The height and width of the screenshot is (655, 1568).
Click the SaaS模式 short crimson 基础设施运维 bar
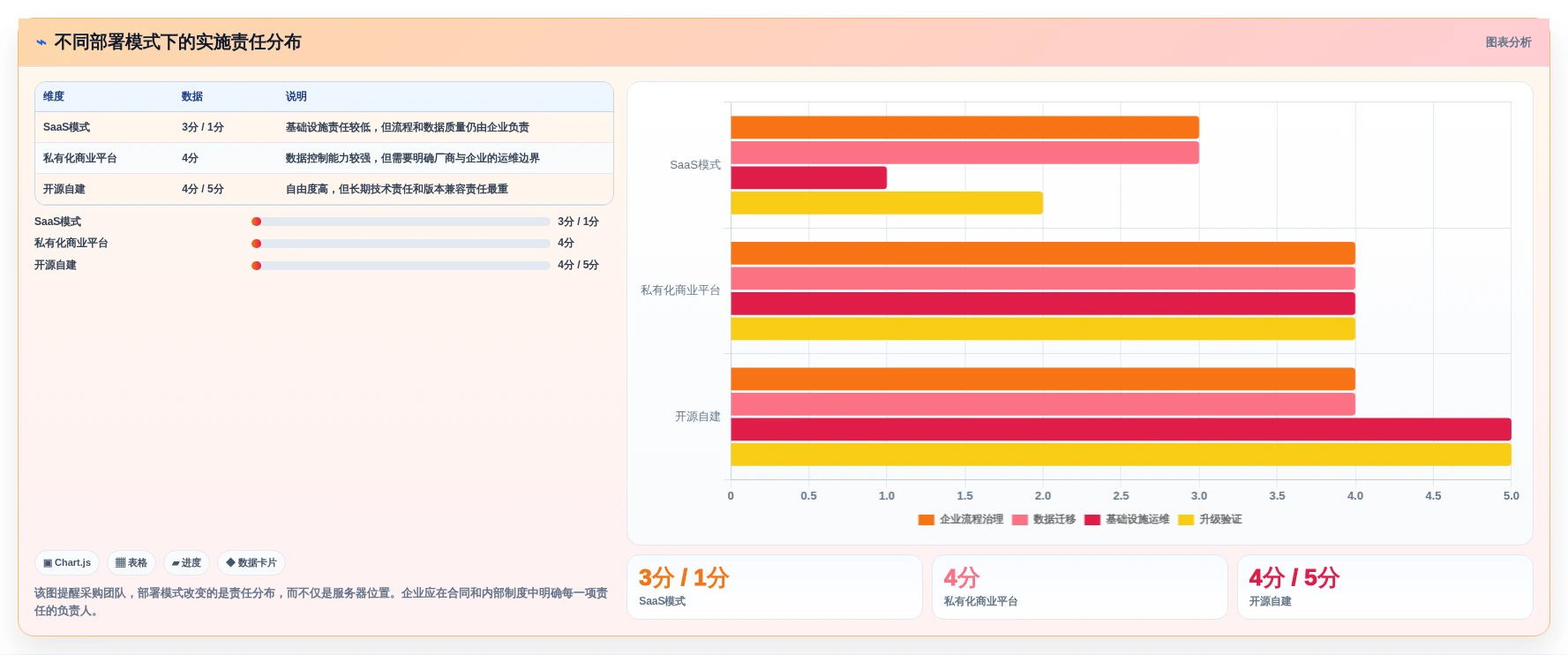808,177
